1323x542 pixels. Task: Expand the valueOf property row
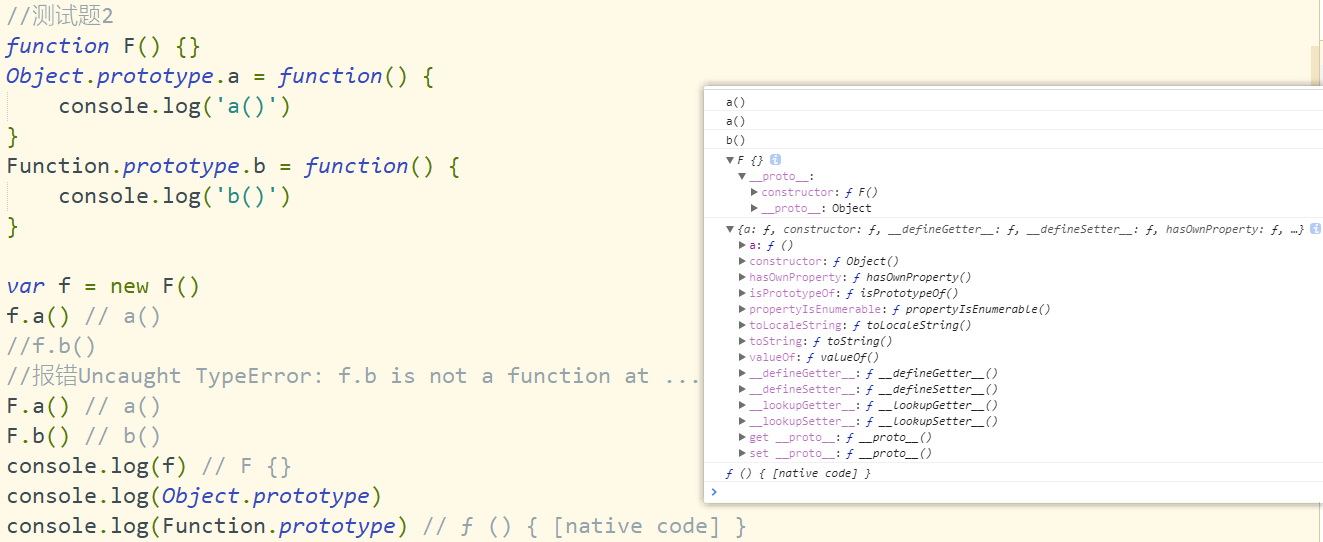742,357
